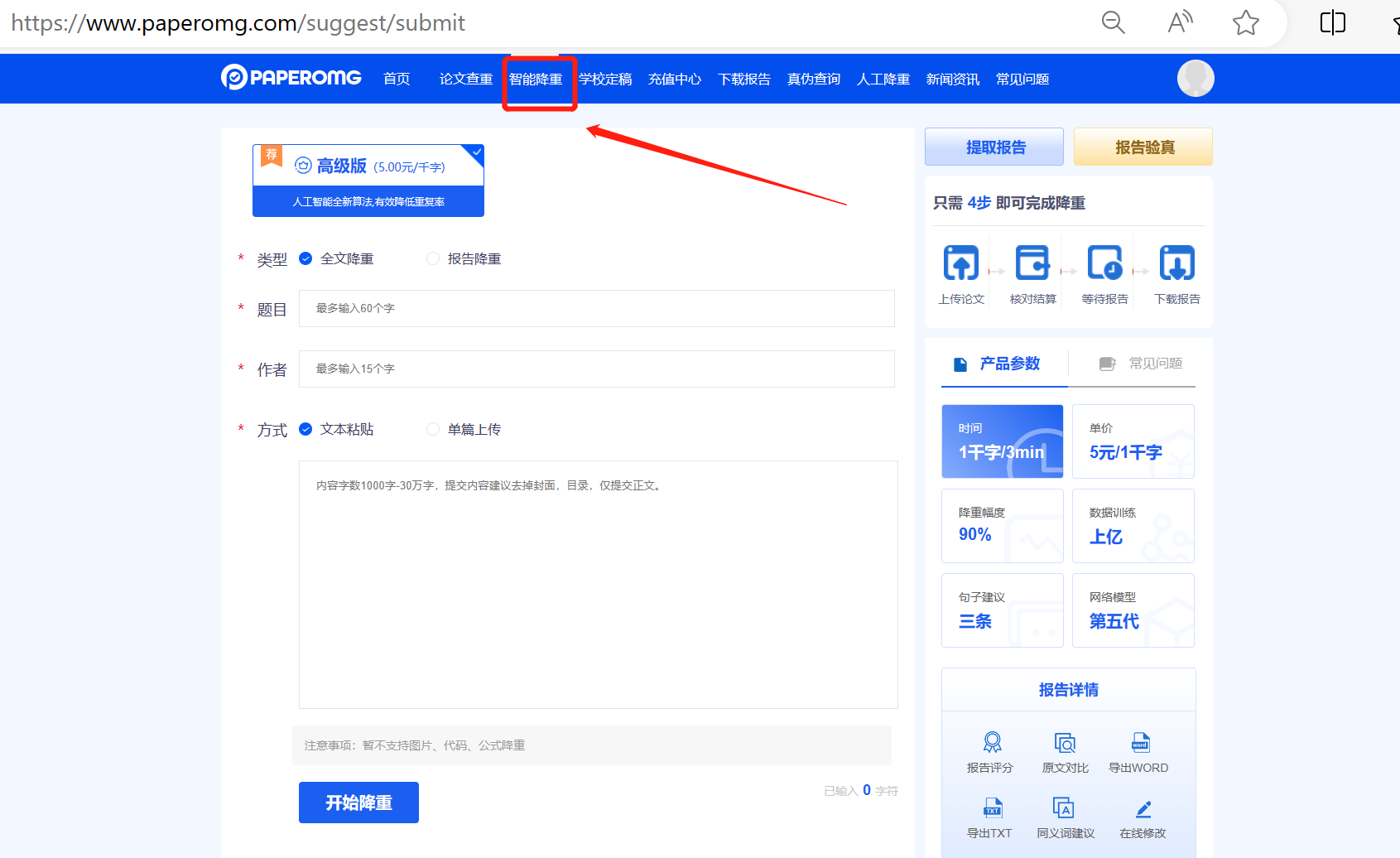Click the 数据训练 上亿 card
This screenshot has width=1400, height=858.
pyautogui.click(x=1133, y=526)
